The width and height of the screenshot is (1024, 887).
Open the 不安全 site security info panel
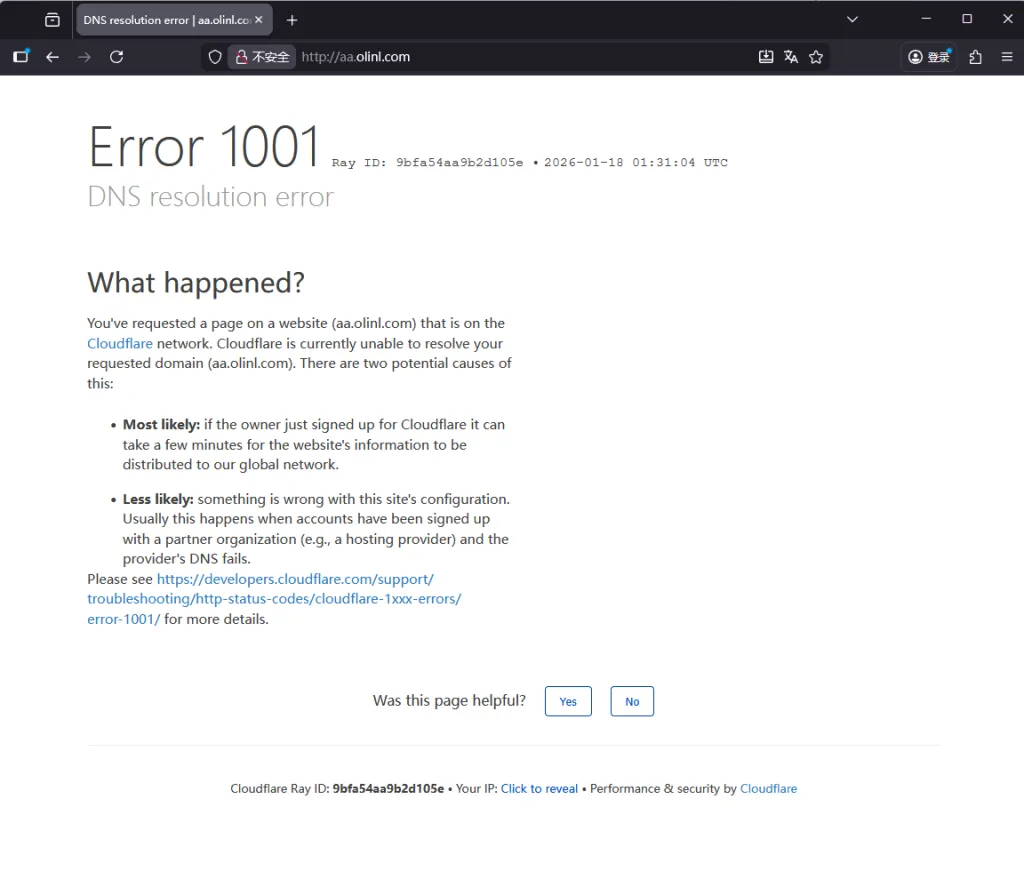coord(262,57)
